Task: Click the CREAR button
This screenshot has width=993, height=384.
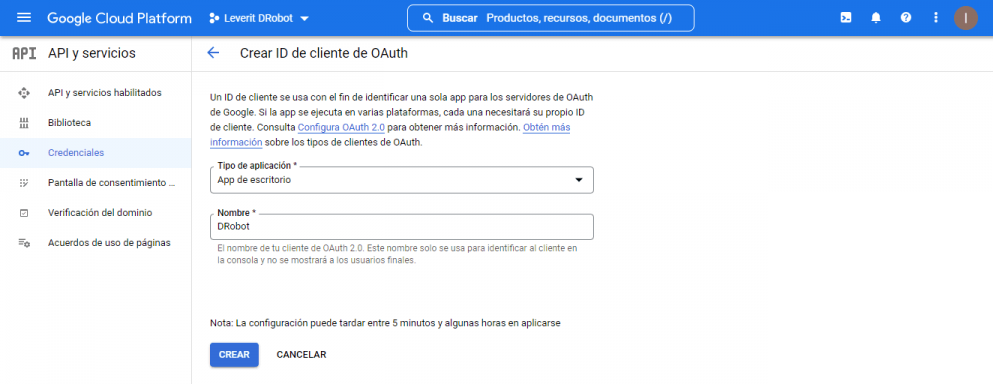Action: pyautogui.click(x=234, y=355)
